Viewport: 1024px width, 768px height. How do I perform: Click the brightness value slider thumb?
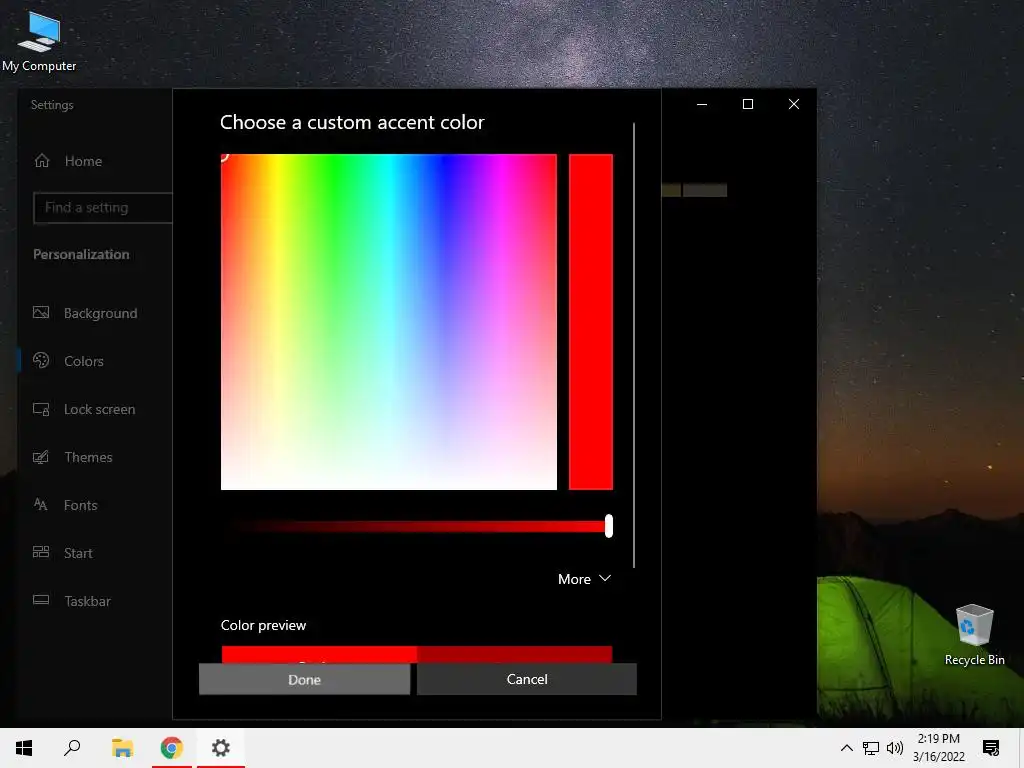coord(609,526)
